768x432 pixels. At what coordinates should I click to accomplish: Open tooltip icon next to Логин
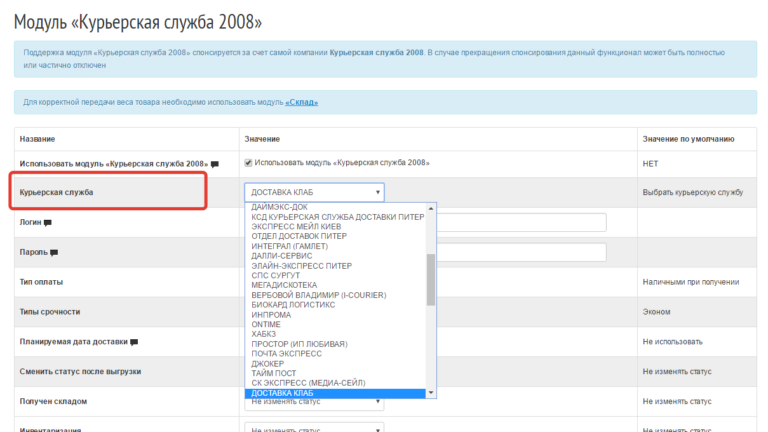tap(48, 223)
